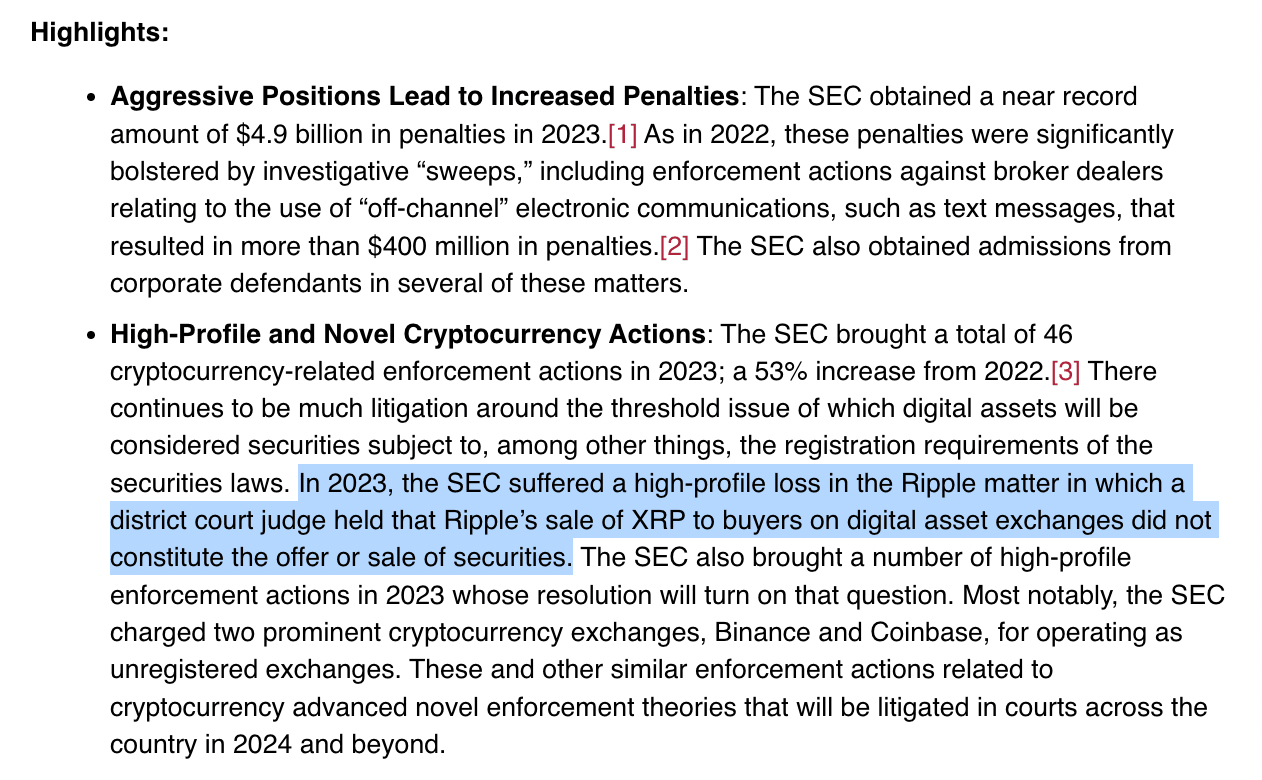Viewport: 1262px width, 780px height.
Task: Click inside the blue highlighted Ripple sentence
Action: (660, 521)
